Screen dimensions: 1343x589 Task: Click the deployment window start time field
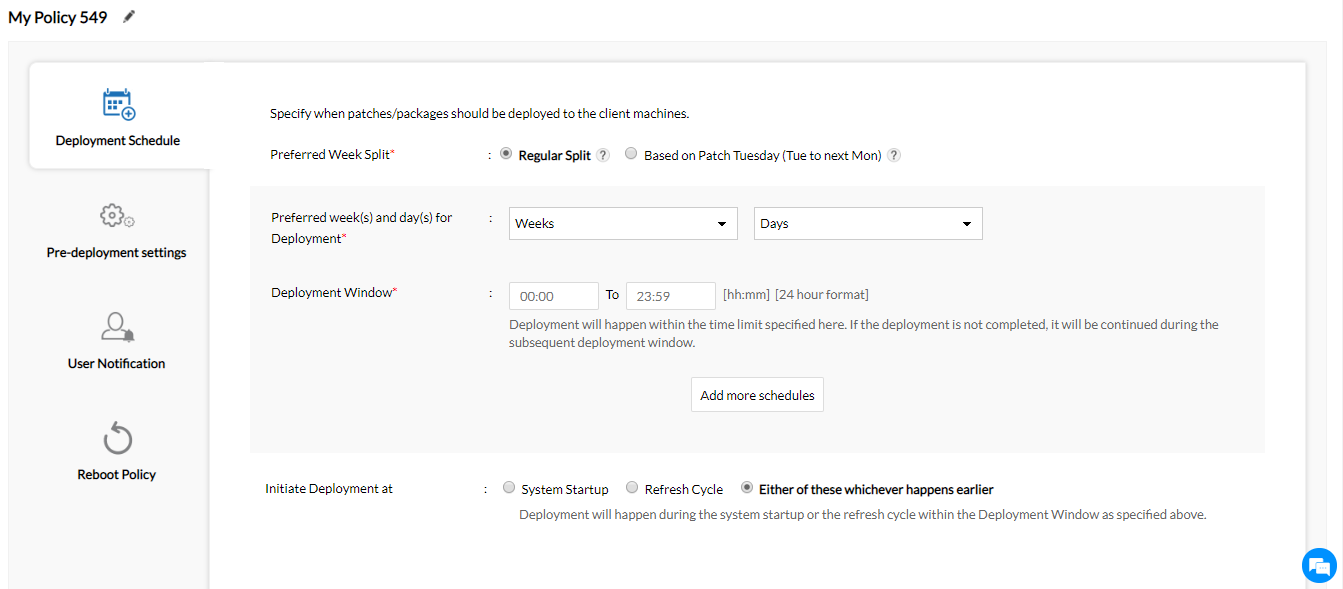coord(553,296)
